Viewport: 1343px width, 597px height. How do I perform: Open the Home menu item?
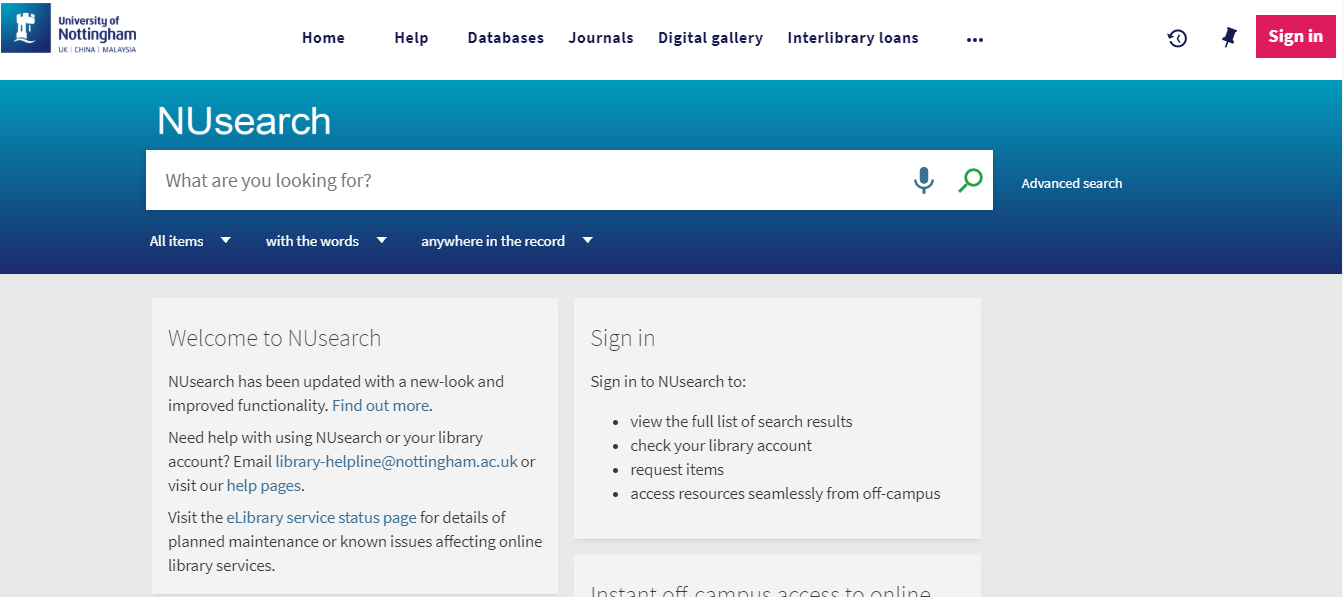click(323, 38)
